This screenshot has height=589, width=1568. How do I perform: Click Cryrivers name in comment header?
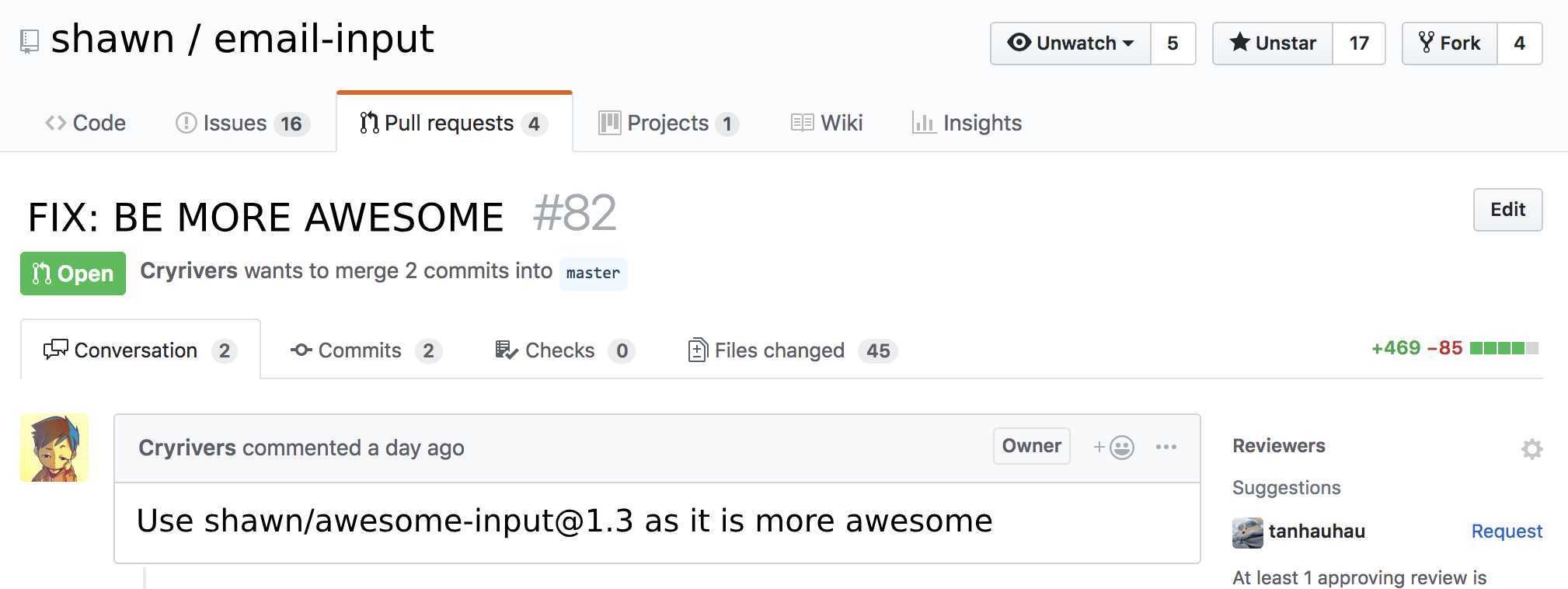(x=187, y=448)
